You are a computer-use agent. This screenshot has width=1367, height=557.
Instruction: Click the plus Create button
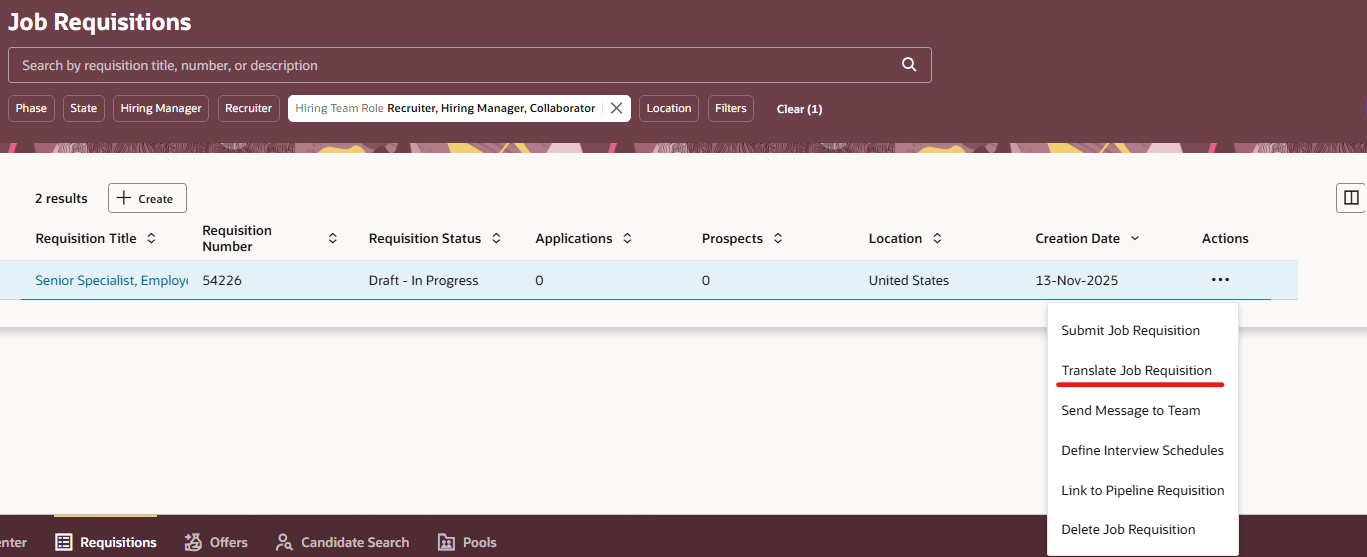(x=147, y=198)
